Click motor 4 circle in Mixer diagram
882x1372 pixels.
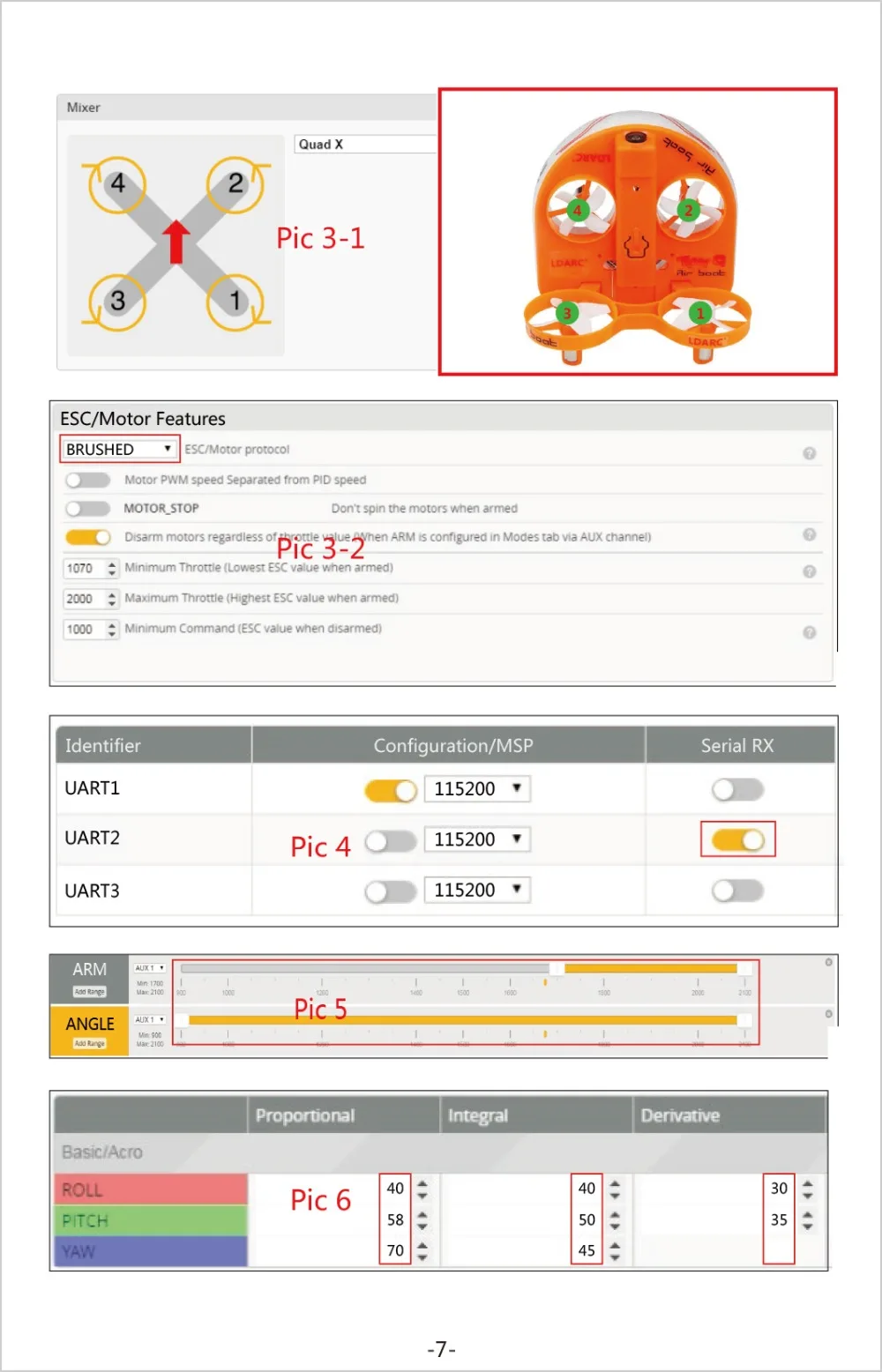point(117,184)
